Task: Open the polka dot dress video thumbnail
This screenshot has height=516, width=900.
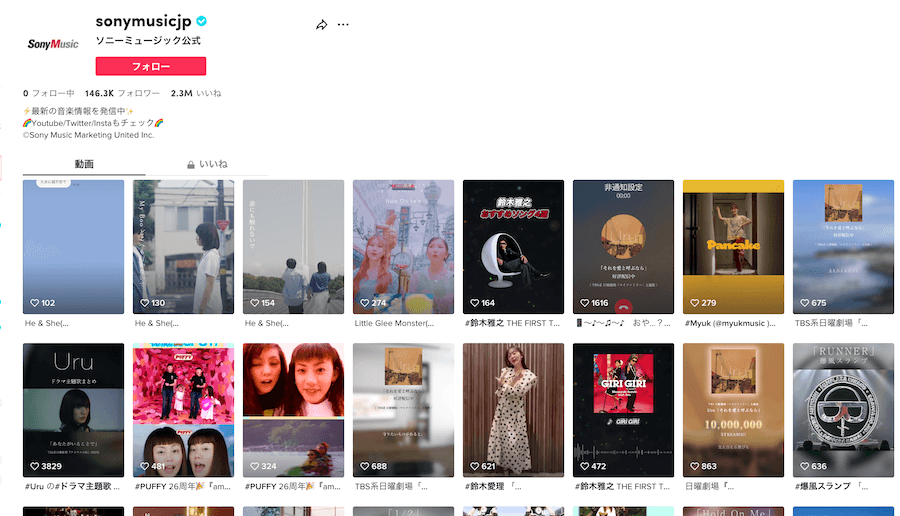Action: (514, 410)
